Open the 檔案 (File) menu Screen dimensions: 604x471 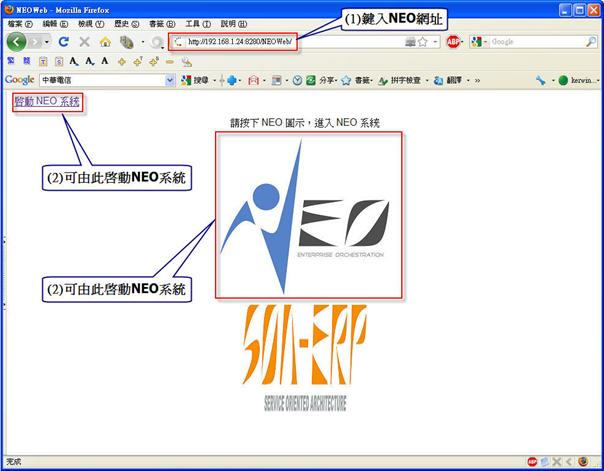point(20,23)
